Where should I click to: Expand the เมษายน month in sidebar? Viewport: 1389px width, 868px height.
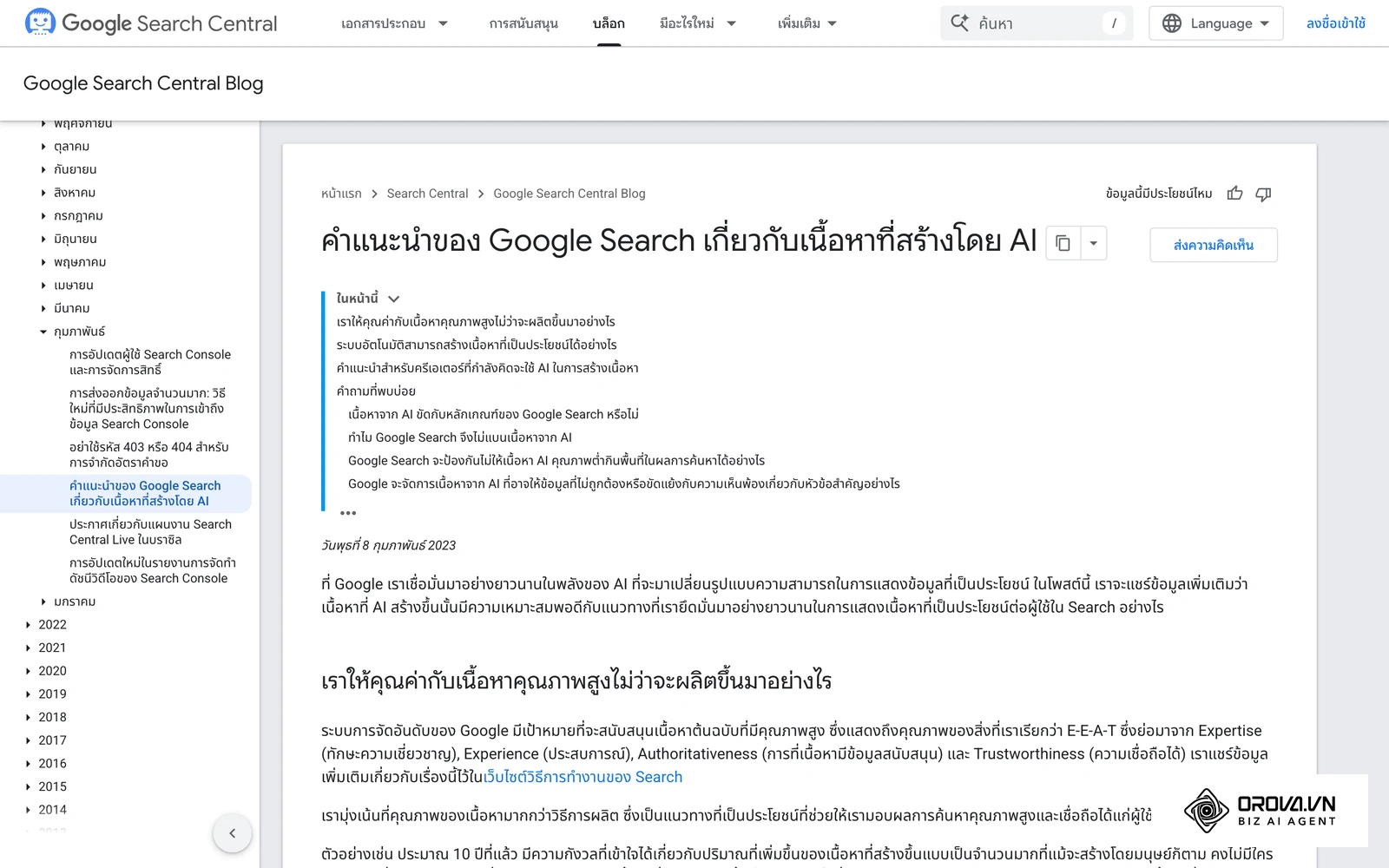43,286
